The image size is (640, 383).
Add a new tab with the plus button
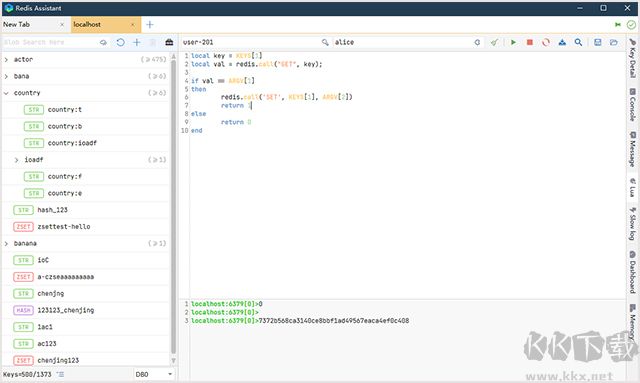point(150,24)
